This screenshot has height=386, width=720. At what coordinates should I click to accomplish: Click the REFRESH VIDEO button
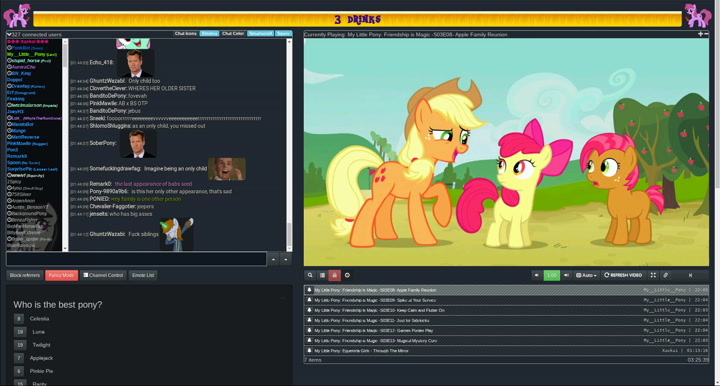pyautogui.click(x=623, y=275)
